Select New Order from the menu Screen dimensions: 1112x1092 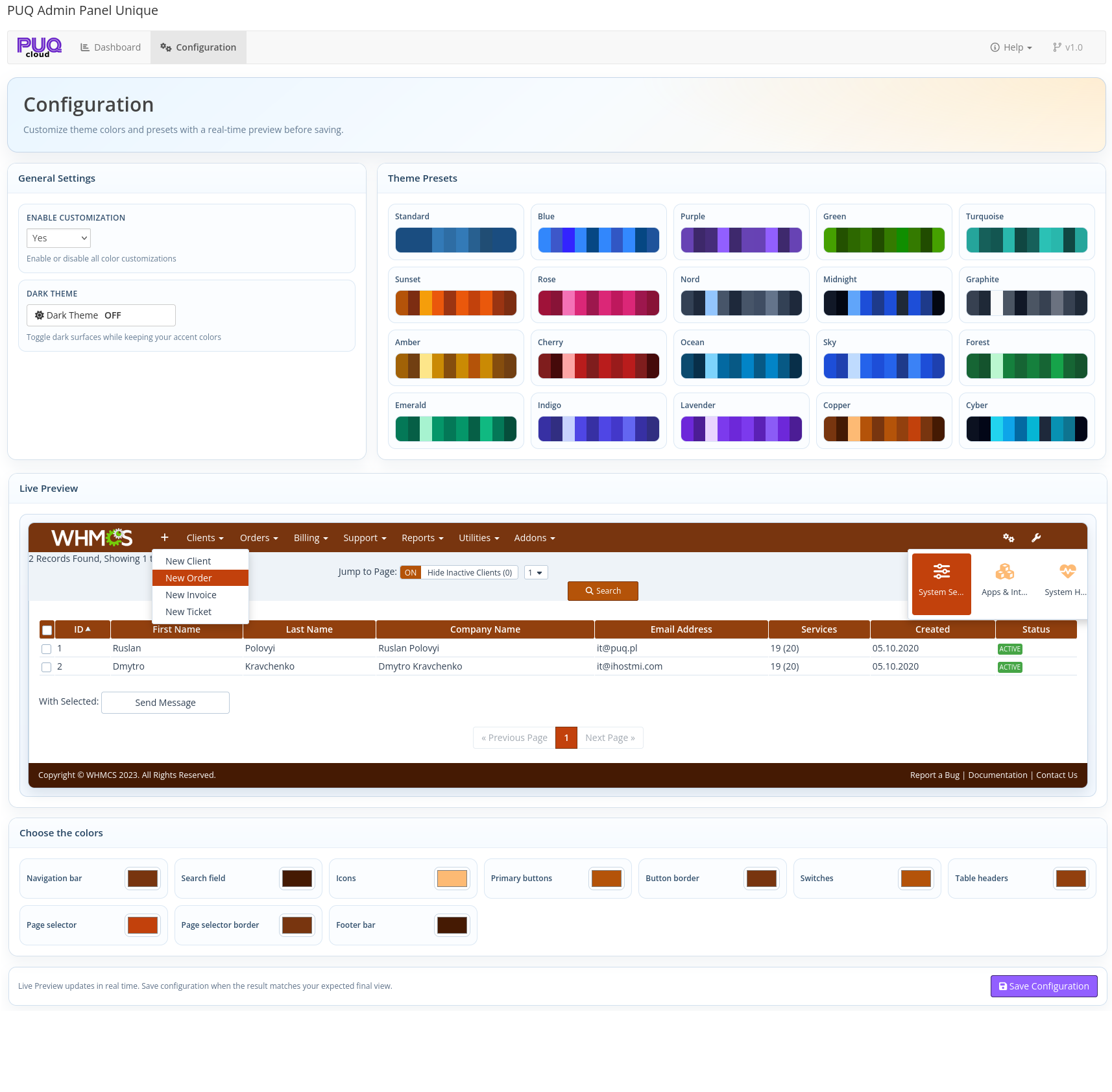(x=189, y=578)
